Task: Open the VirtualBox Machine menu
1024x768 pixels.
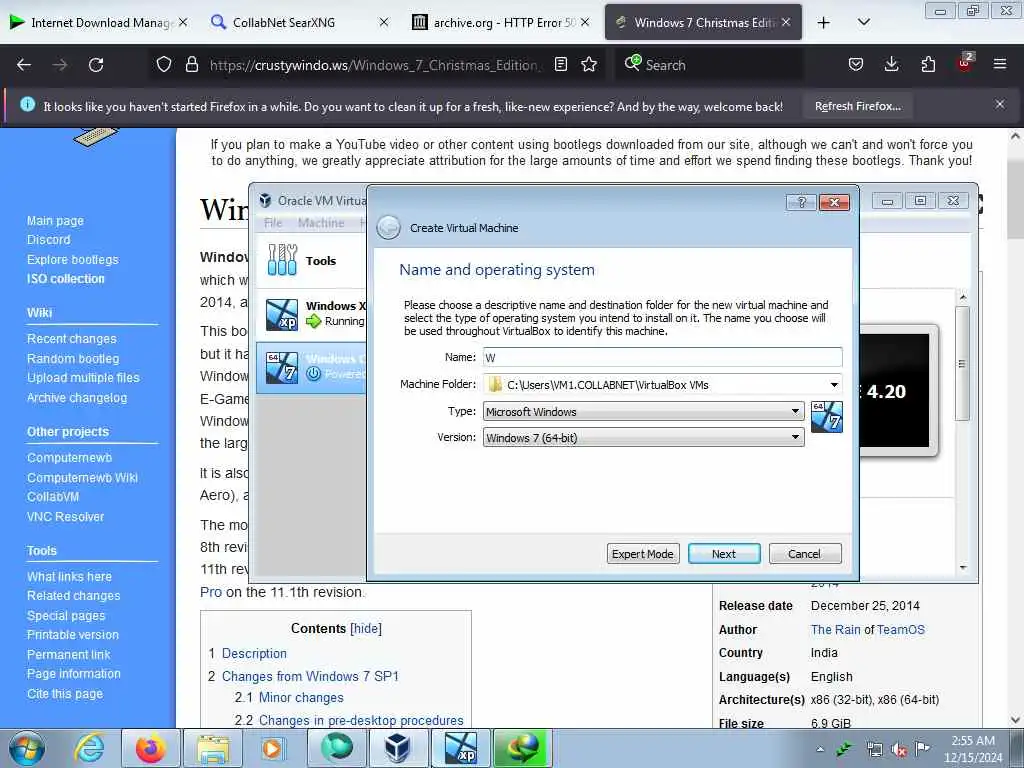Action: click(x=321, y=223)
